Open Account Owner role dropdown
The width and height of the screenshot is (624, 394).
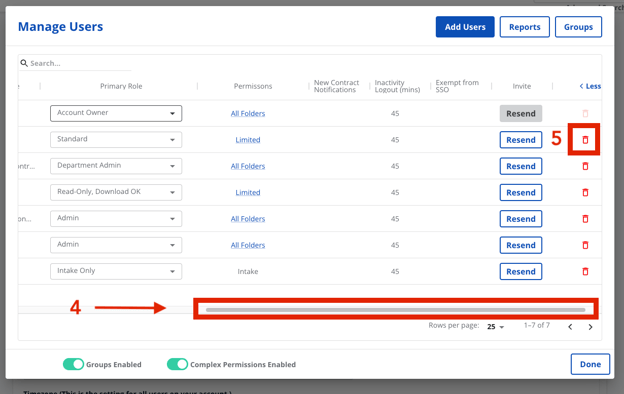tap(116, 113)
